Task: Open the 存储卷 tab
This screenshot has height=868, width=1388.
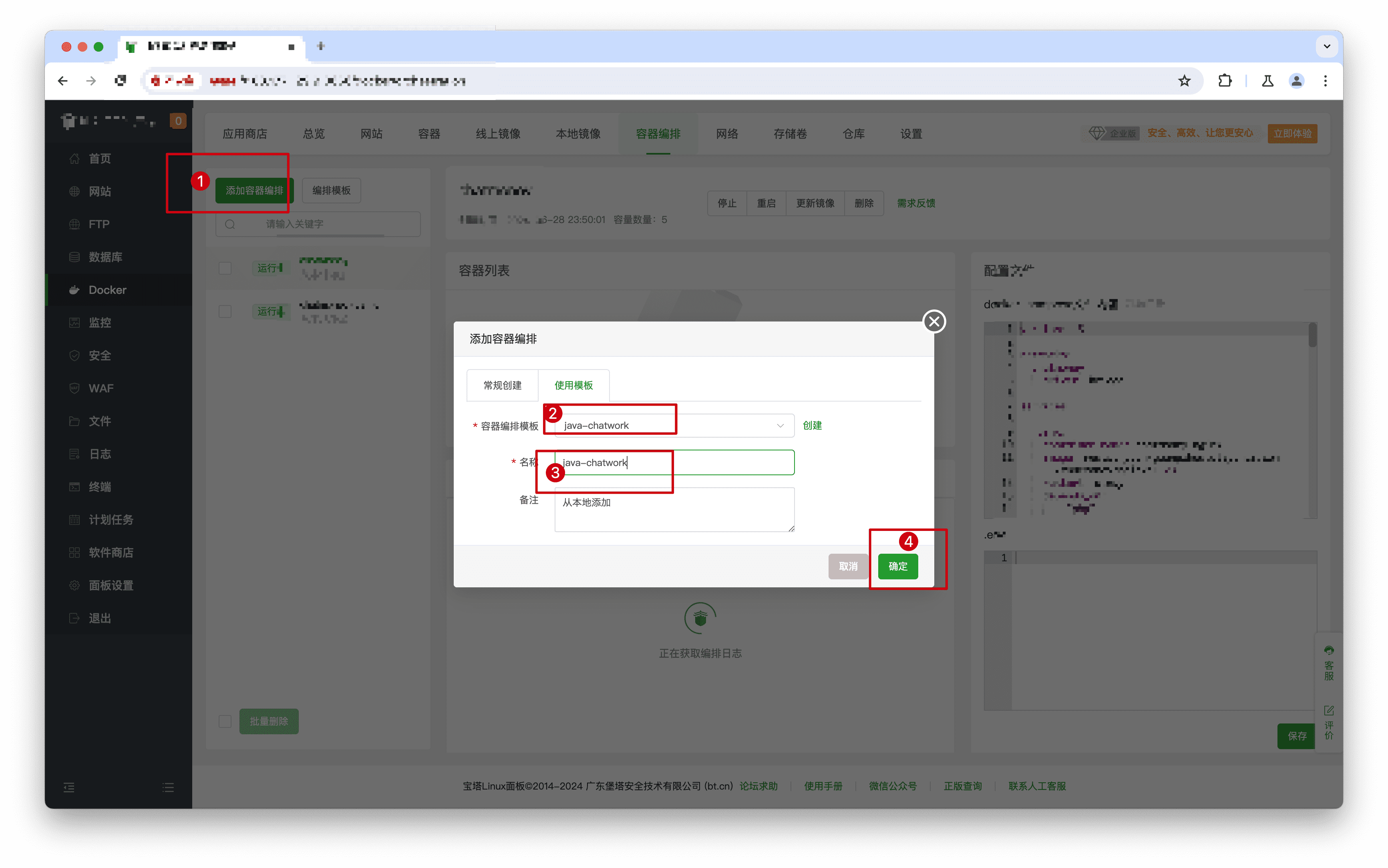Action: tap(790, 134)
